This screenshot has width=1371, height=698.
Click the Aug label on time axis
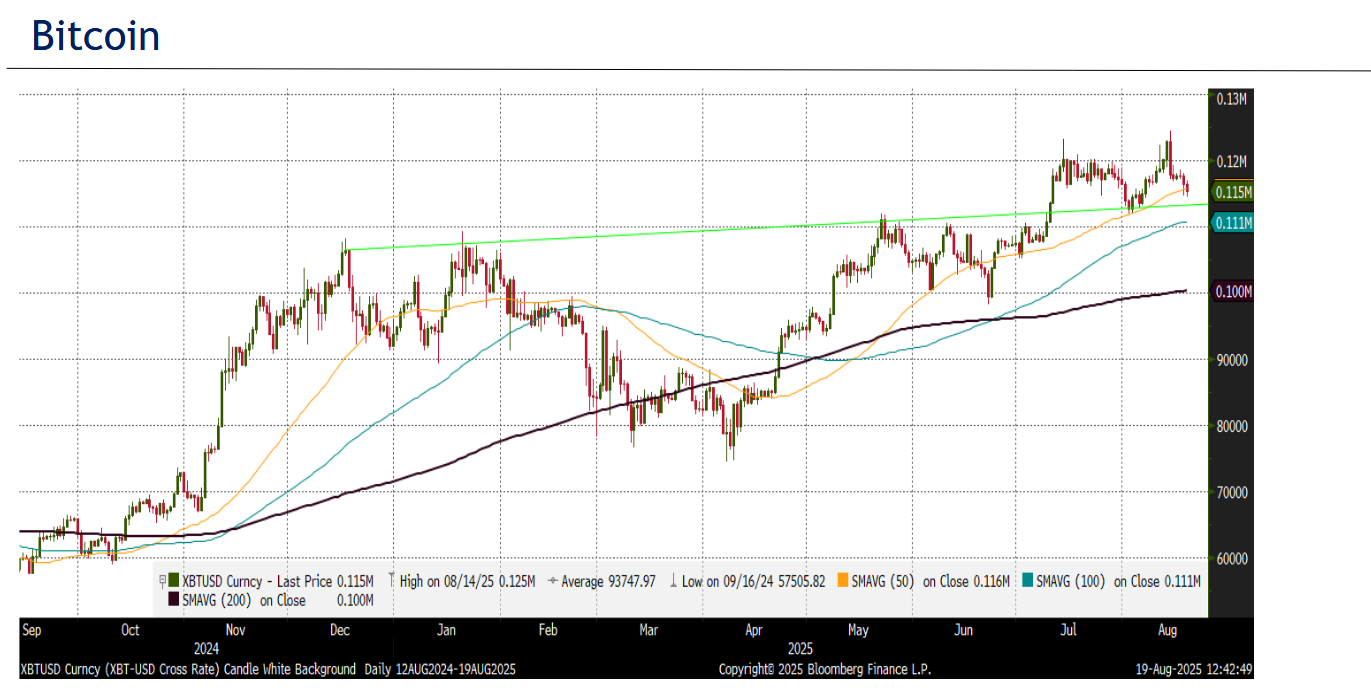[1166, 631]
